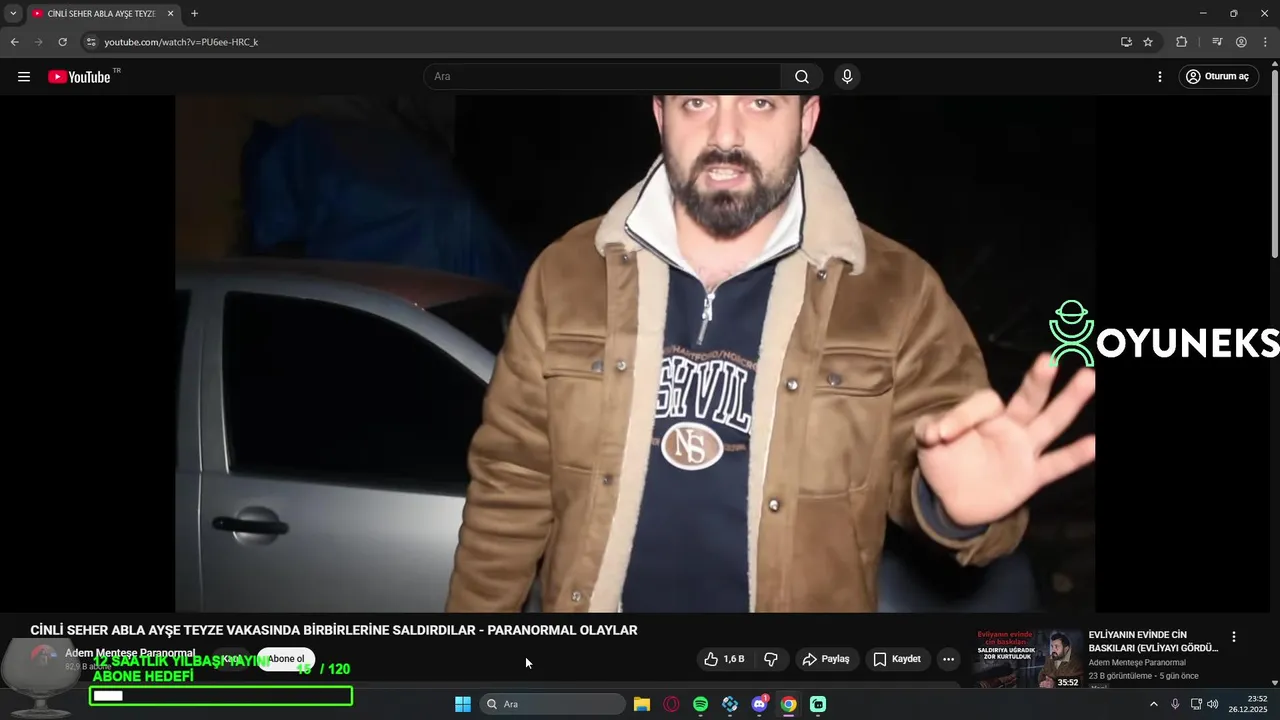The height and width of the screenshot is (720, 1280).
Task: Close the CİNLİ SEHER ABLA tab
Action: coord(170,14)
